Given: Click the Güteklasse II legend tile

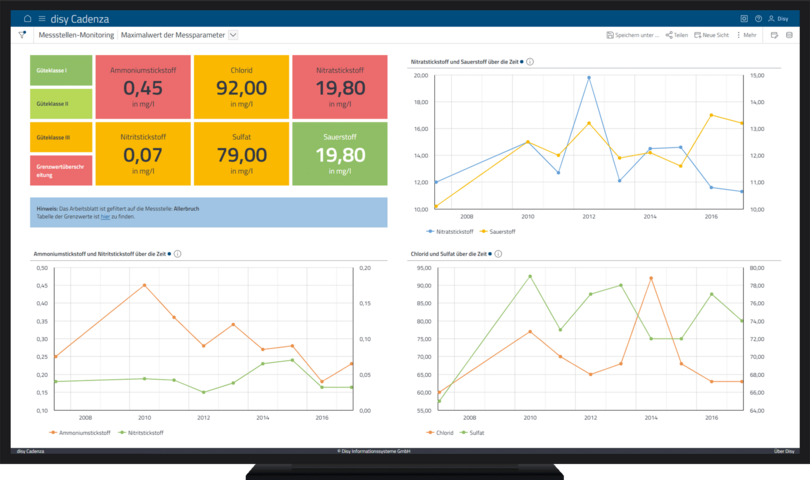Looking at the screenshot, I should coord(61,104).
